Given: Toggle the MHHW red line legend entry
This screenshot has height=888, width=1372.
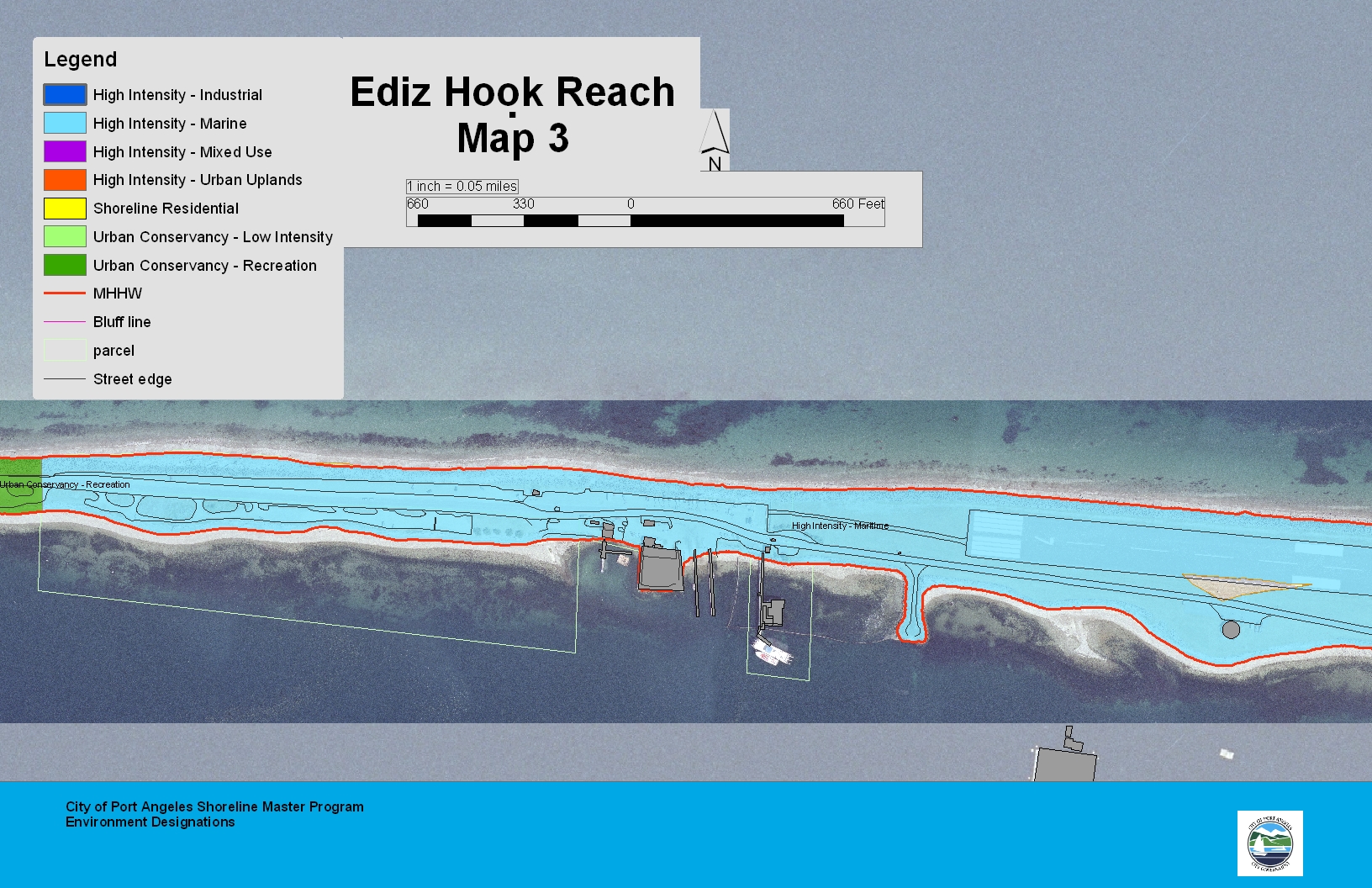Looking at the screenshot, I should tap(63, 293).
